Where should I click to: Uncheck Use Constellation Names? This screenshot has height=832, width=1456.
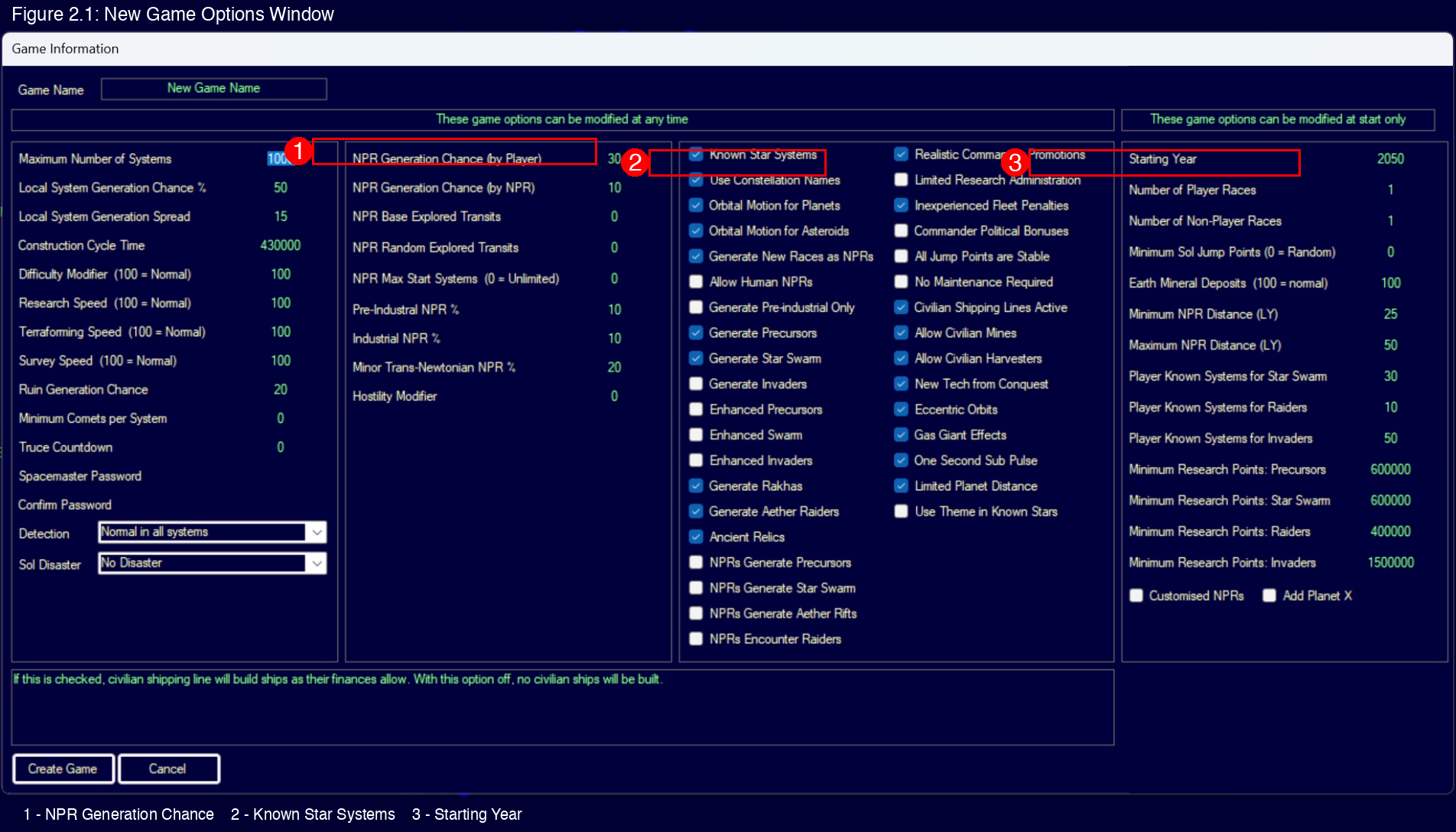696,180
